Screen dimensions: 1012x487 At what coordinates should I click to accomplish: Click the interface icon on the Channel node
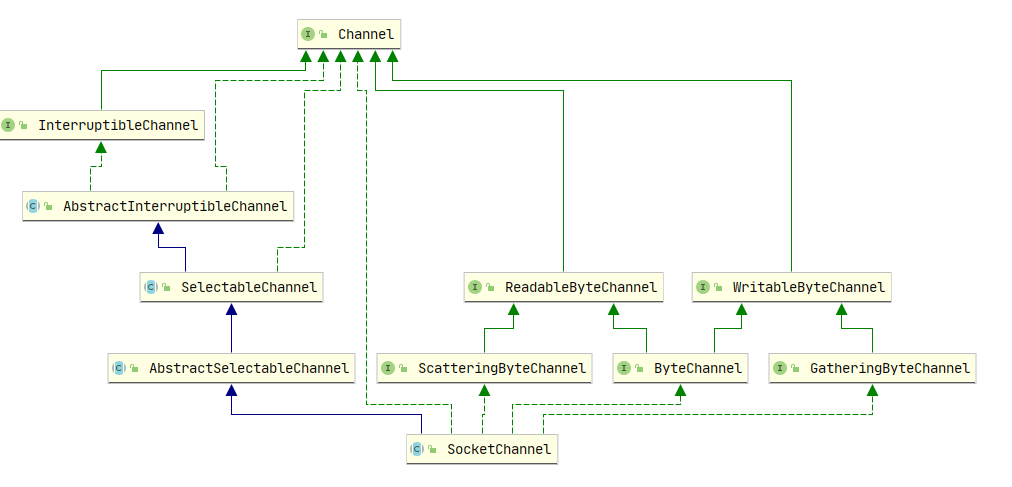(x=308, y=35)
